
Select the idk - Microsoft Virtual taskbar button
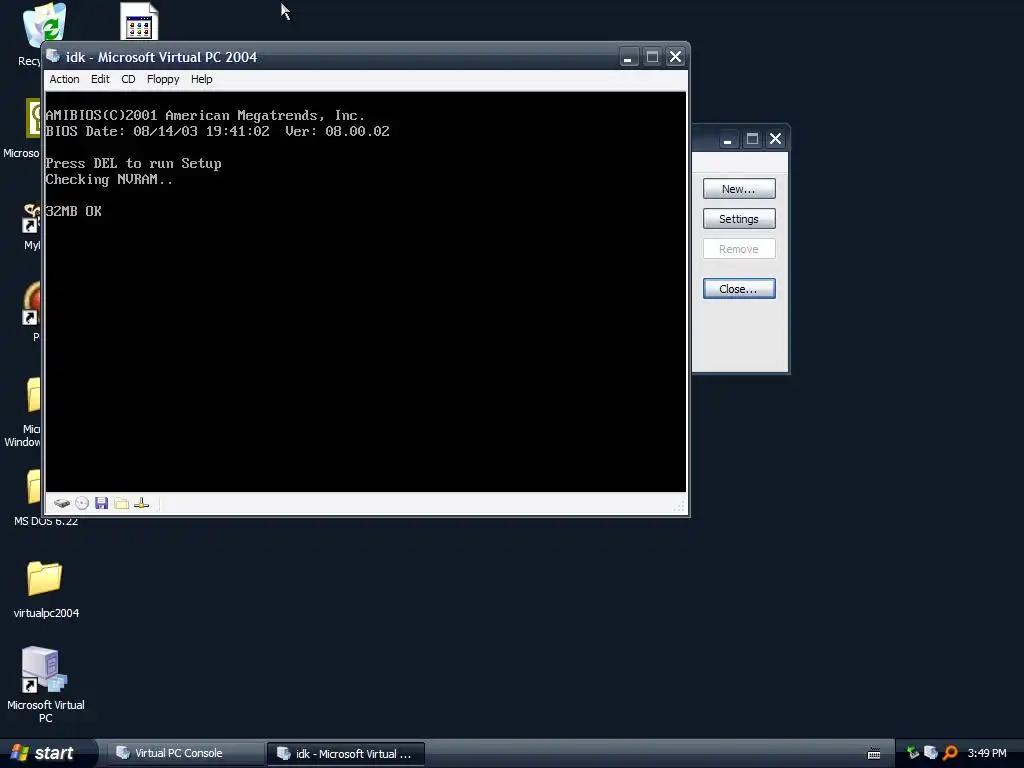pos(346,754)
